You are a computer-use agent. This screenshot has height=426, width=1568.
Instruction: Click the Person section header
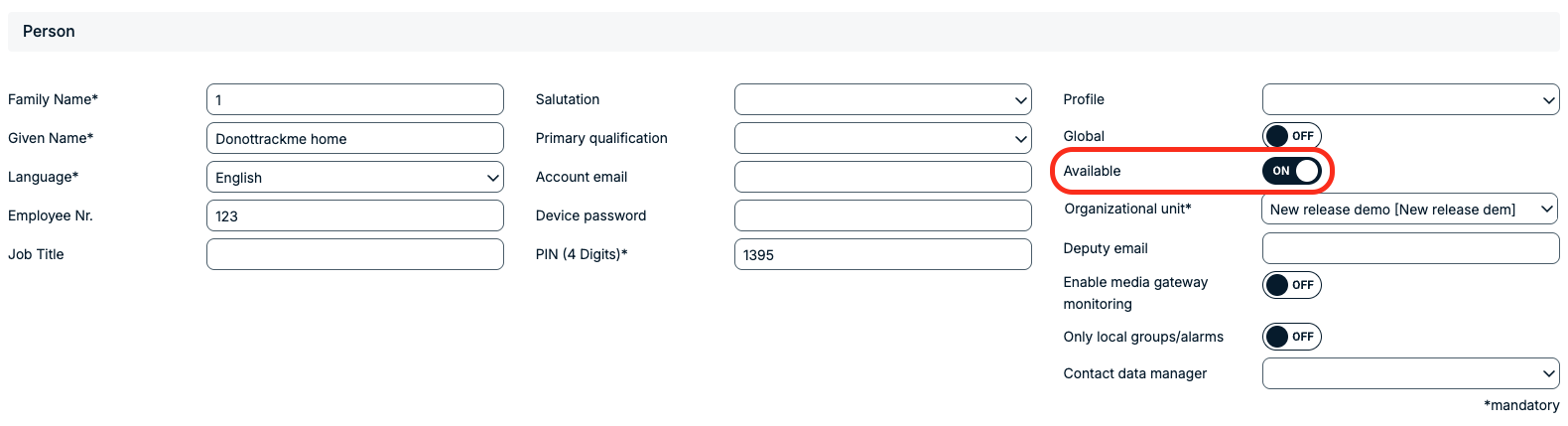click(49, 32)
